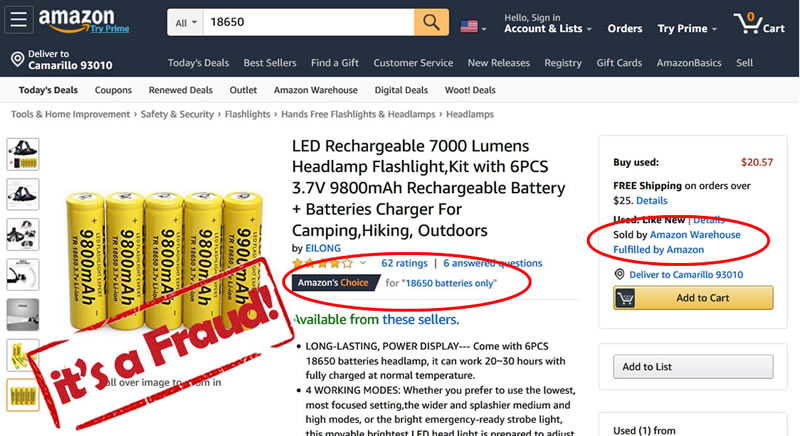
Task: Click the Add to Cart button
Action: click(693, 298)
